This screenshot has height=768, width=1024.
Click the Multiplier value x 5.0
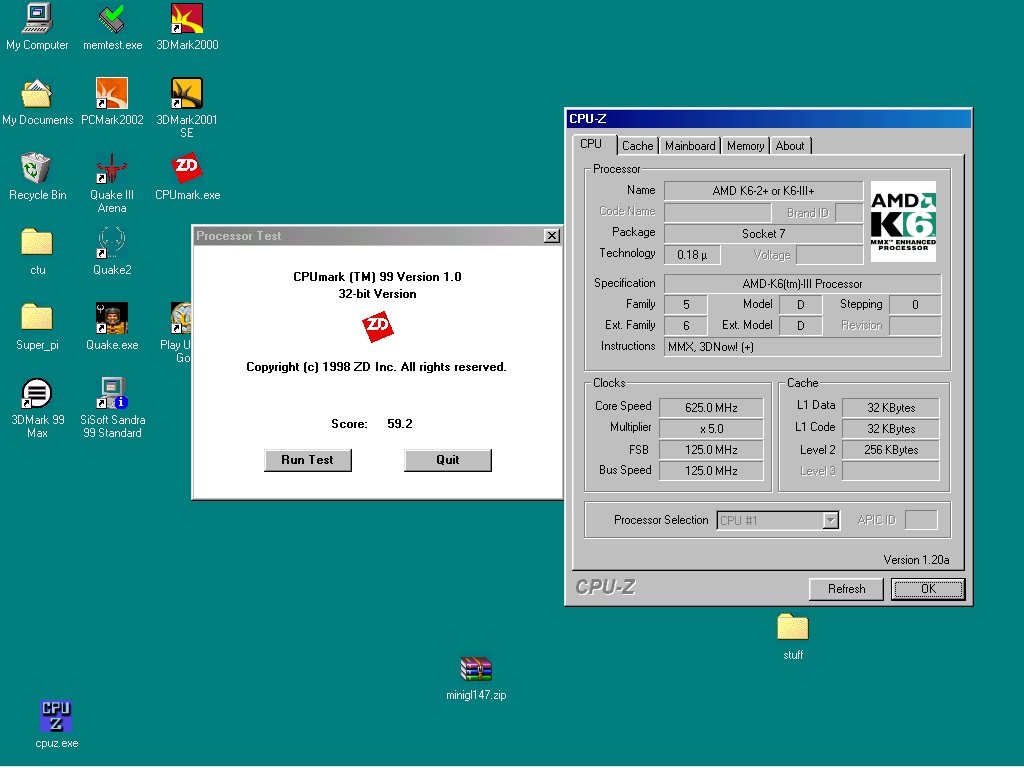click(x=711, y=428)
